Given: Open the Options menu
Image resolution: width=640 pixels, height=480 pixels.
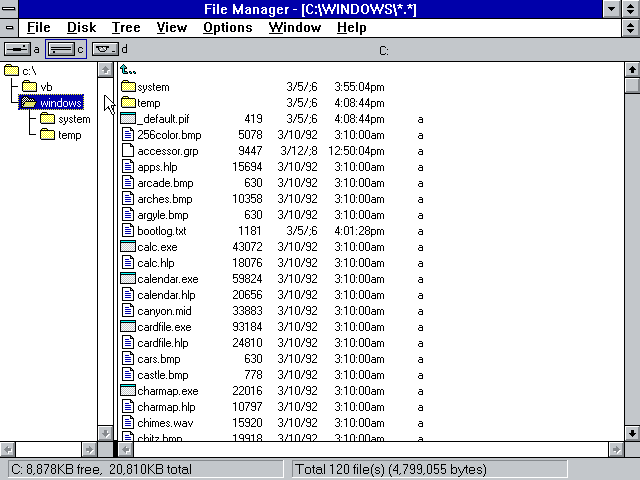Looking at the screenshot, I should coord(227,27).
